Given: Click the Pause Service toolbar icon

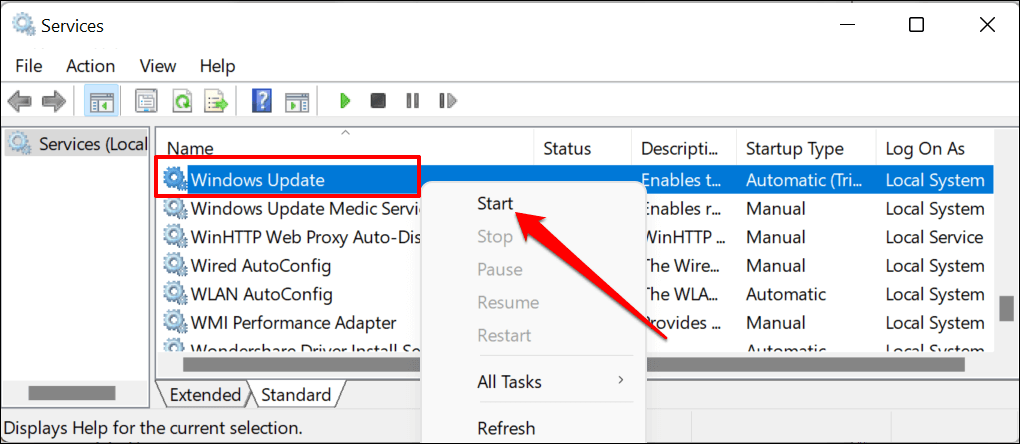Looking at the screenshot, I should (412, 101).
